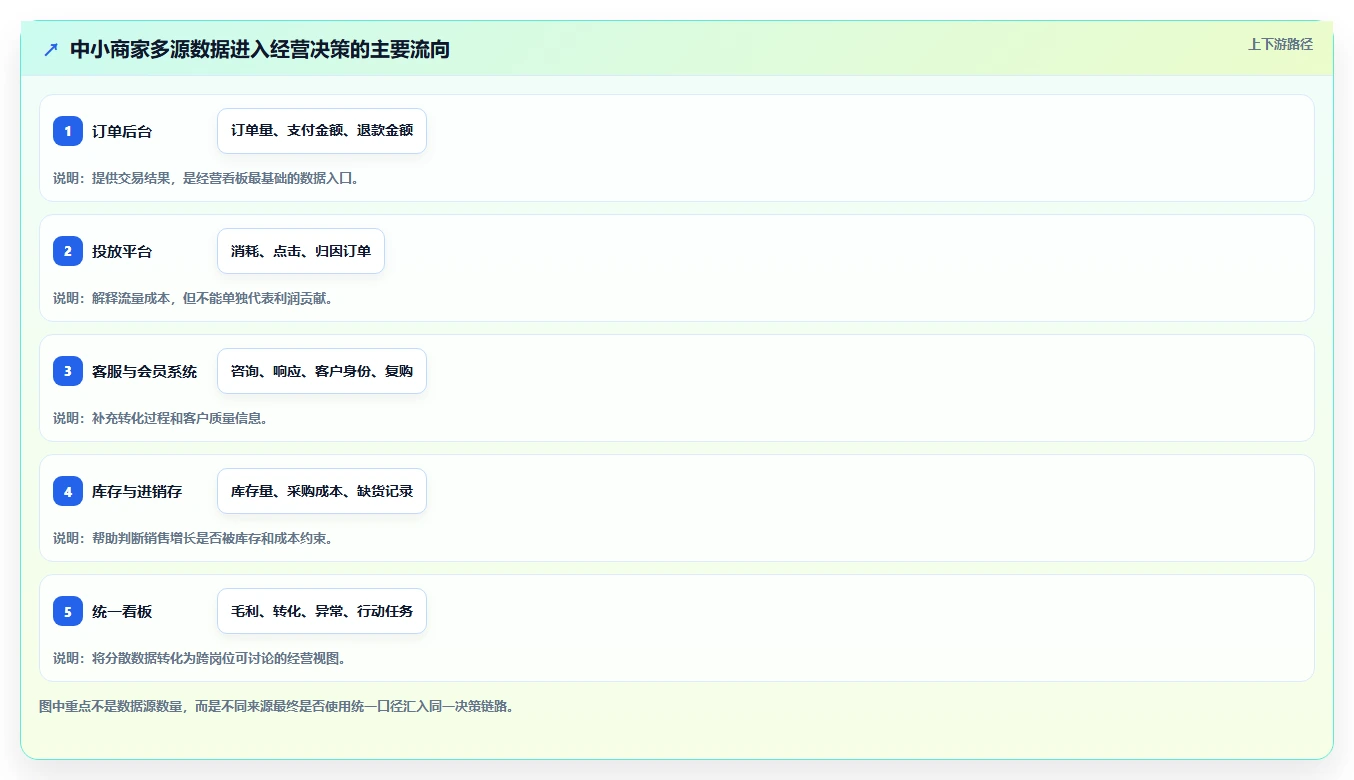Image resolution: width=1354 pixels, height=780 pixels.
Task: Click the title 中小商家多源数据进入经营决策的主要流向
Action: 260,49
